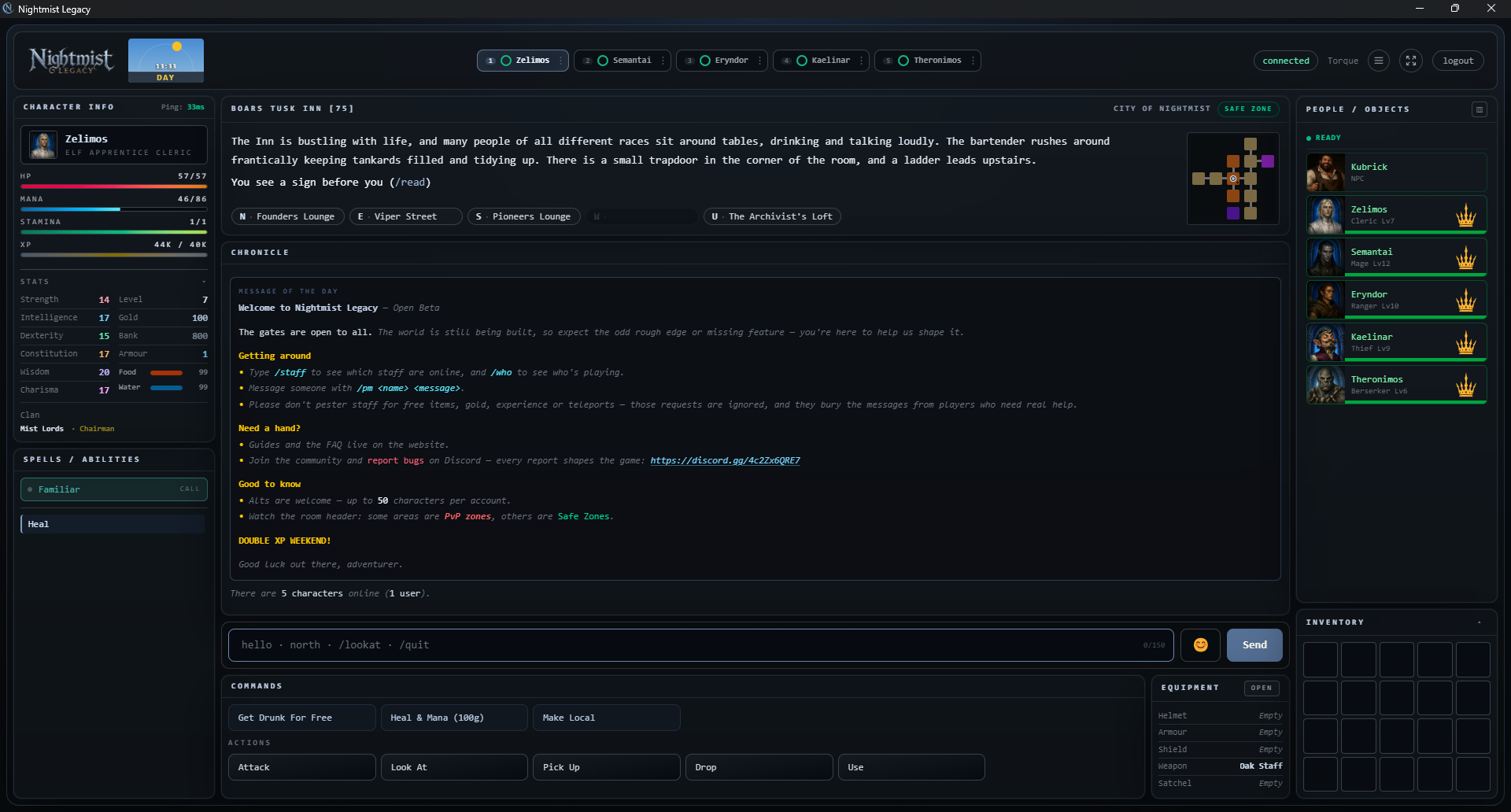
Task: Click the minimap in Boars Tusk Inn panel
Action: (x=1232, y=179)
